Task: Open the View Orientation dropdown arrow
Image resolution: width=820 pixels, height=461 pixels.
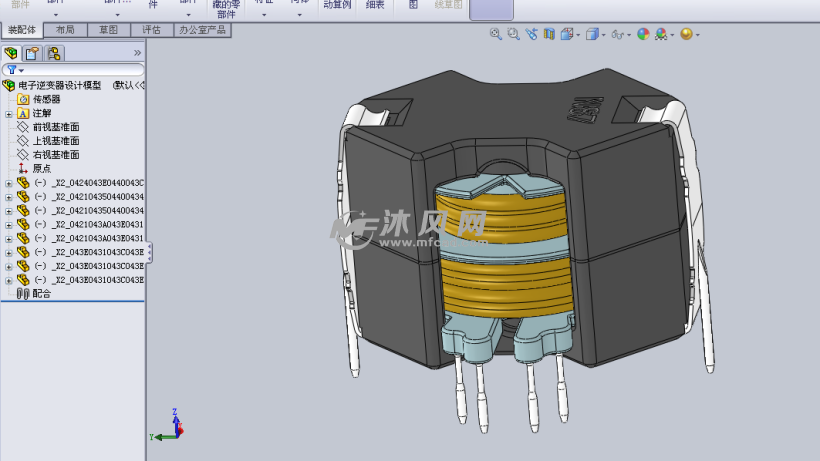Action: tap(578, 35)
